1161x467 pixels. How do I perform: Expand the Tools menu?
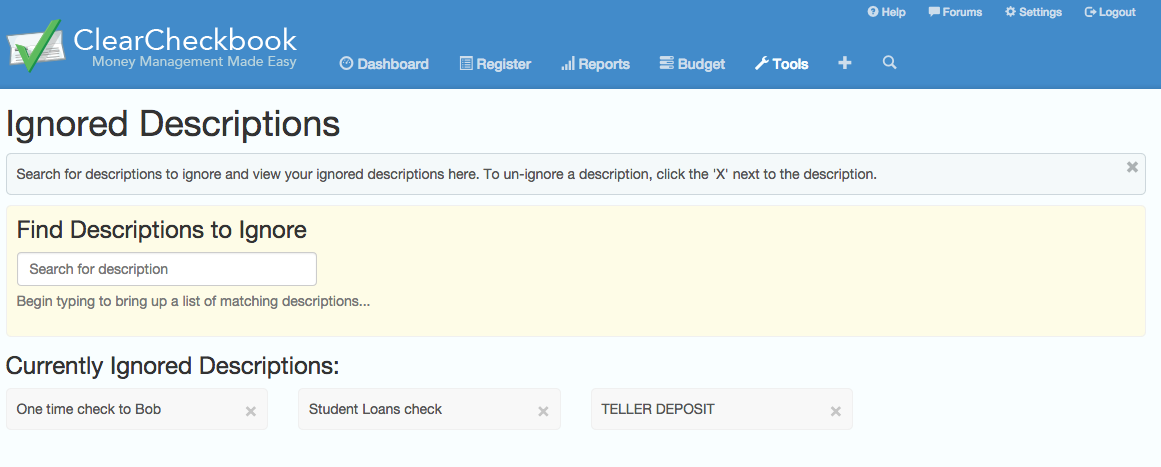pyautogui.click(x=781, y=64)
